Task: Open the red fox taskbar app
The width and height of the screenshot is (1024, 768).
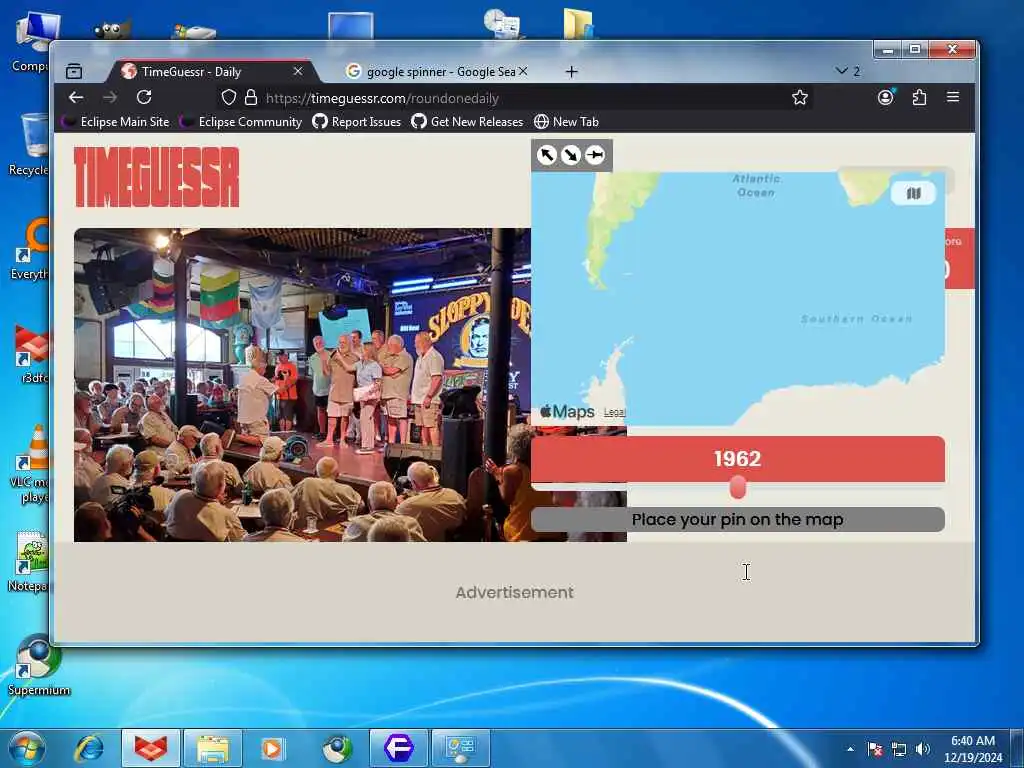Action: [151, 748]
